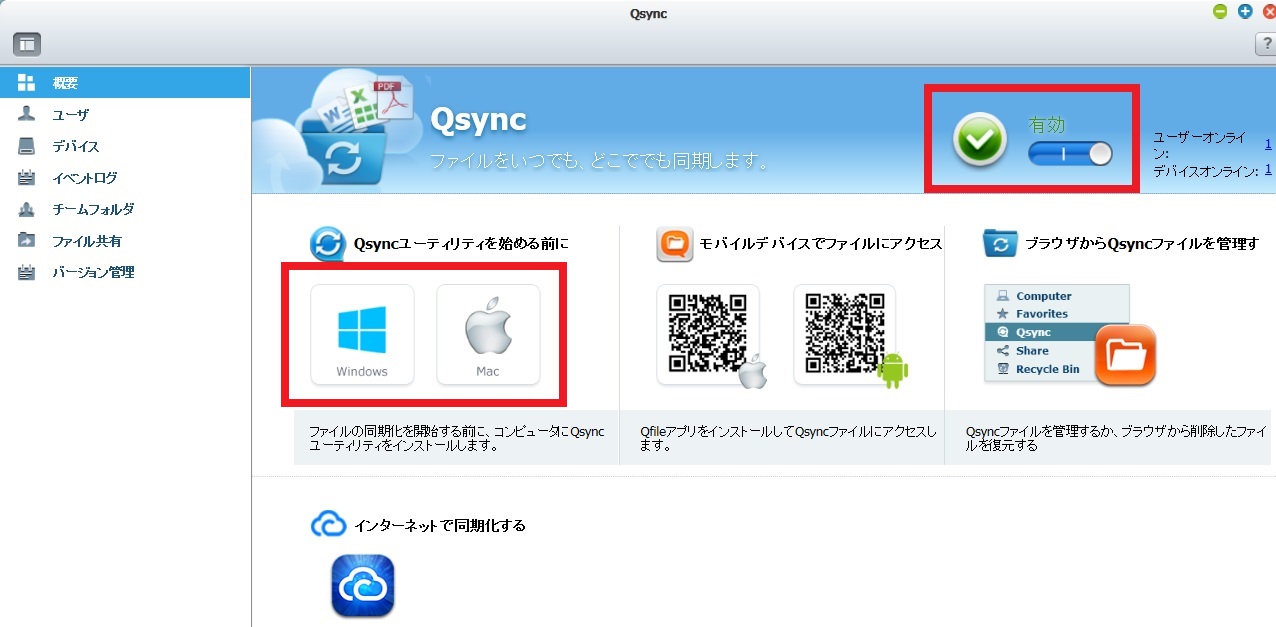Switch off the 有効 enable toggle

click(1070, 153)
